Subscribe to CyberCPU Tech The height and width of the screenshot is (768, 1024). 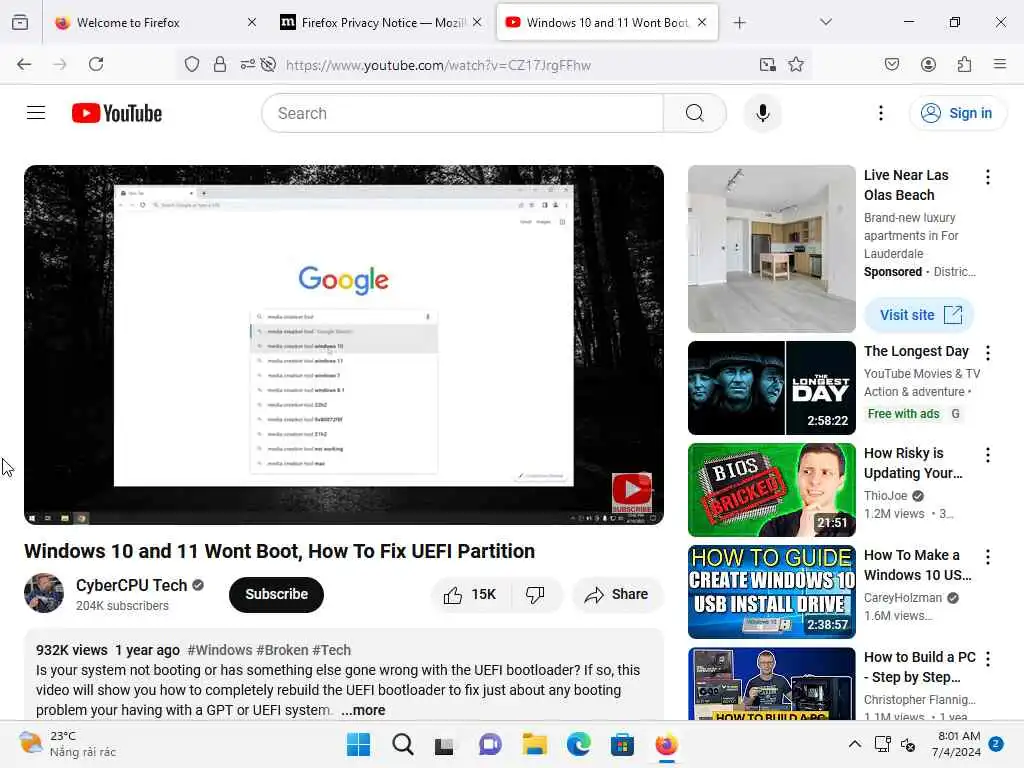point(276,594)
